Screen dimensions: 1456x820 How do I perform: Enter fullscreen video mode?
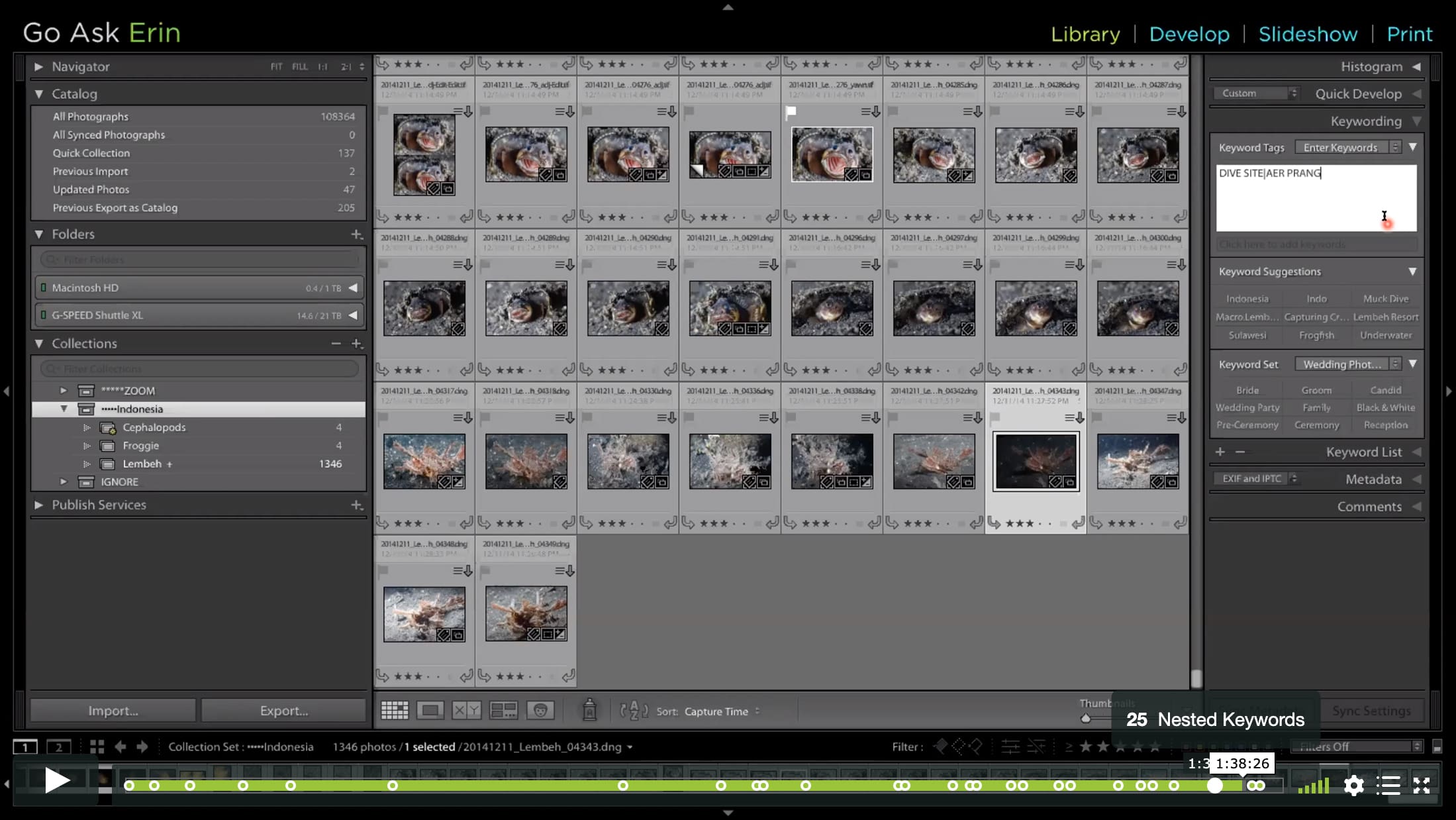[x=1422, y=786]
